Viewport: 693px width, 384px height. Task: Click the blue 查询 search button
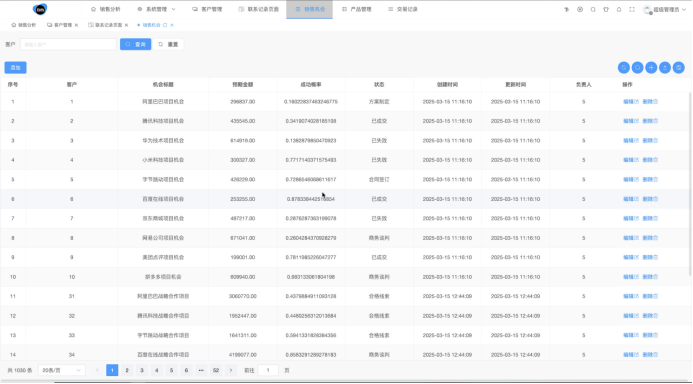coord(135,44)
